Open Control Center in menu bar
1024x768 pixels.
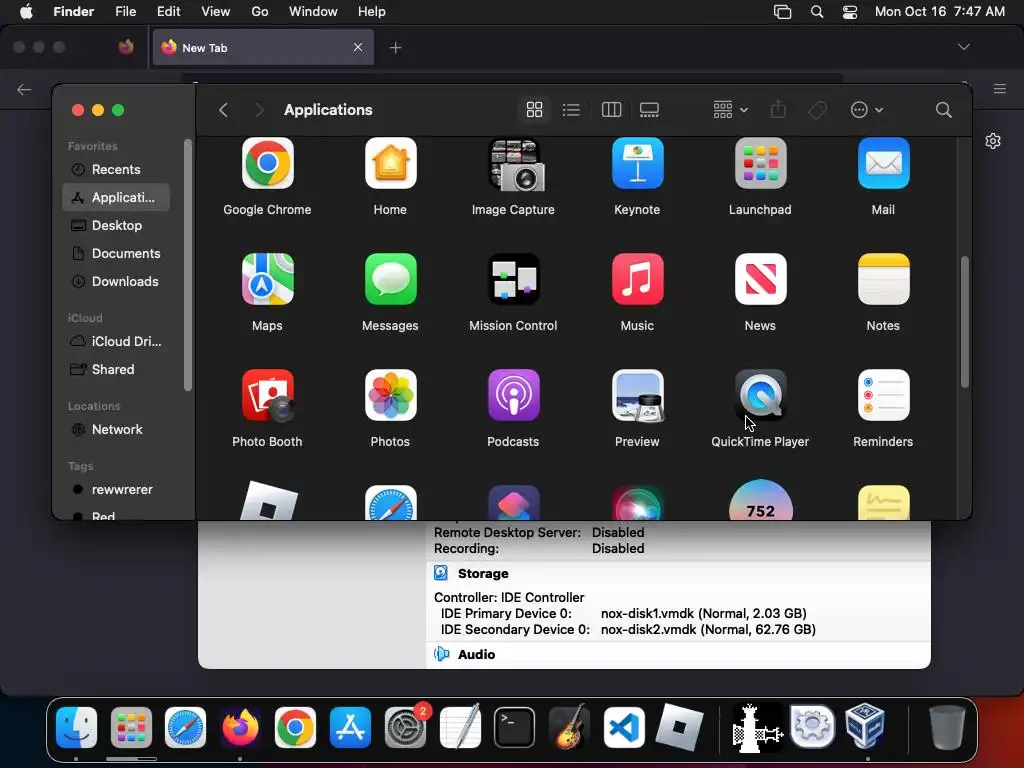[850, 12]
